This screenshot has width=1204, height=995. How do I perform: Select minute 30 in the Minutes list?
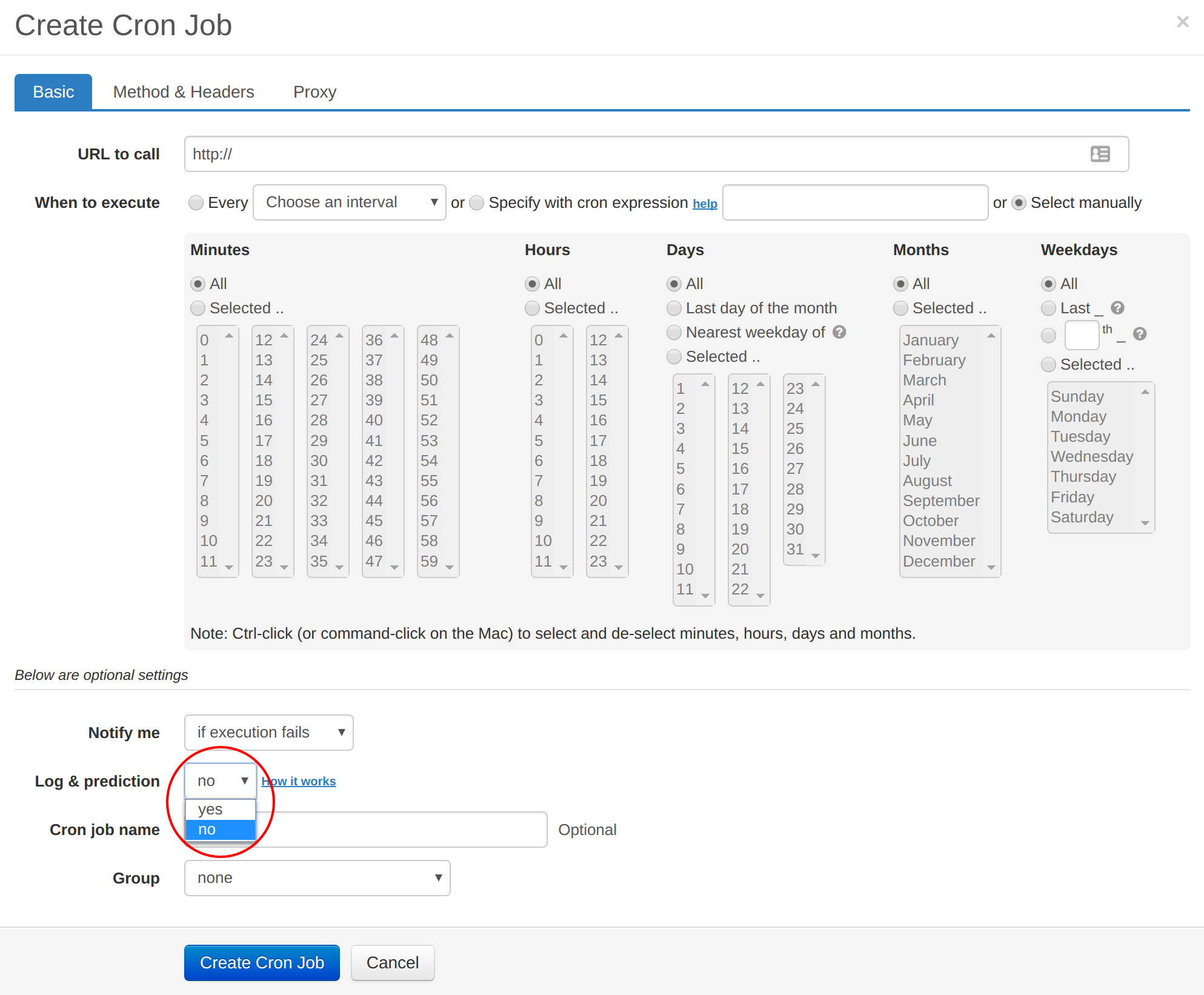point(319,461)
